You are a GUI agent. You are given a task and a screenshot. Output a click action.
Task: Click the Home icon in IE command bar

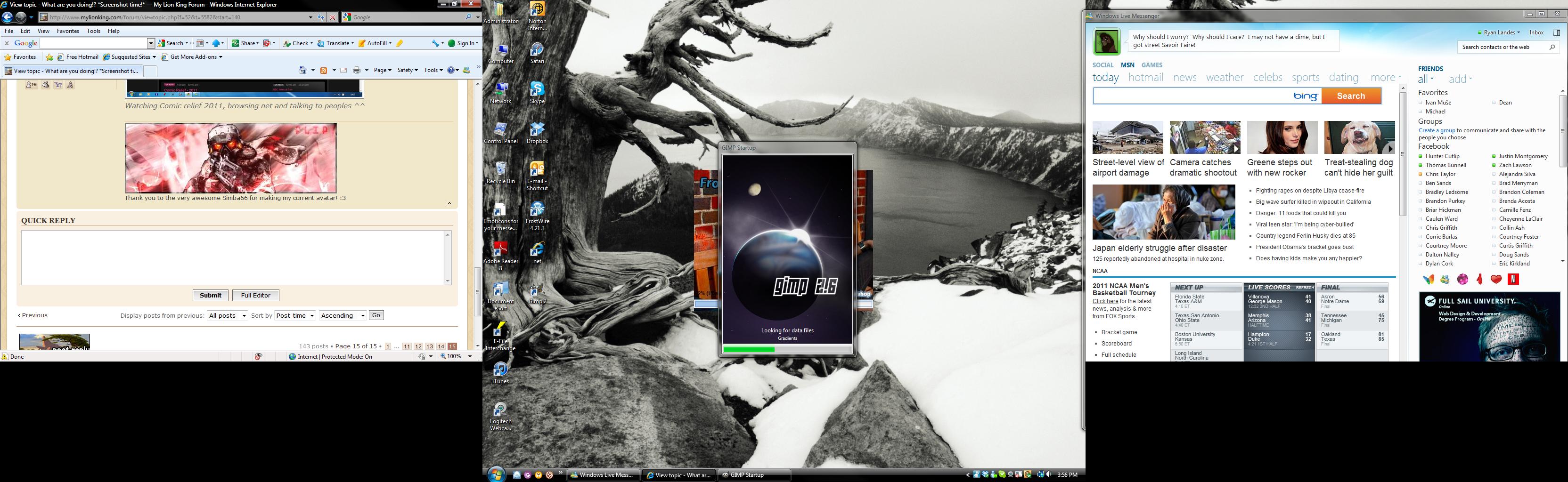(x=303, y=71)
